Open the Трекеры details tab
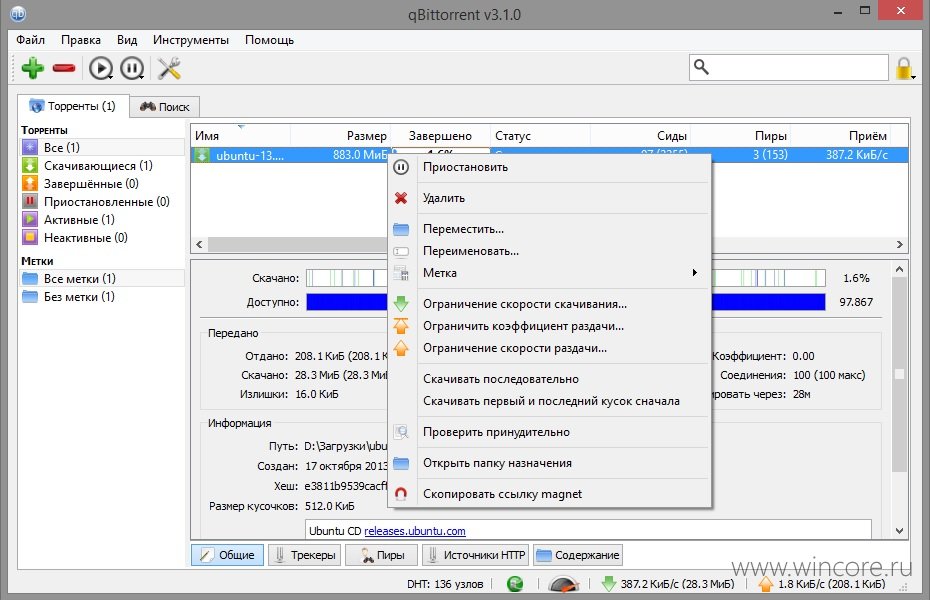 pos(305,555)
